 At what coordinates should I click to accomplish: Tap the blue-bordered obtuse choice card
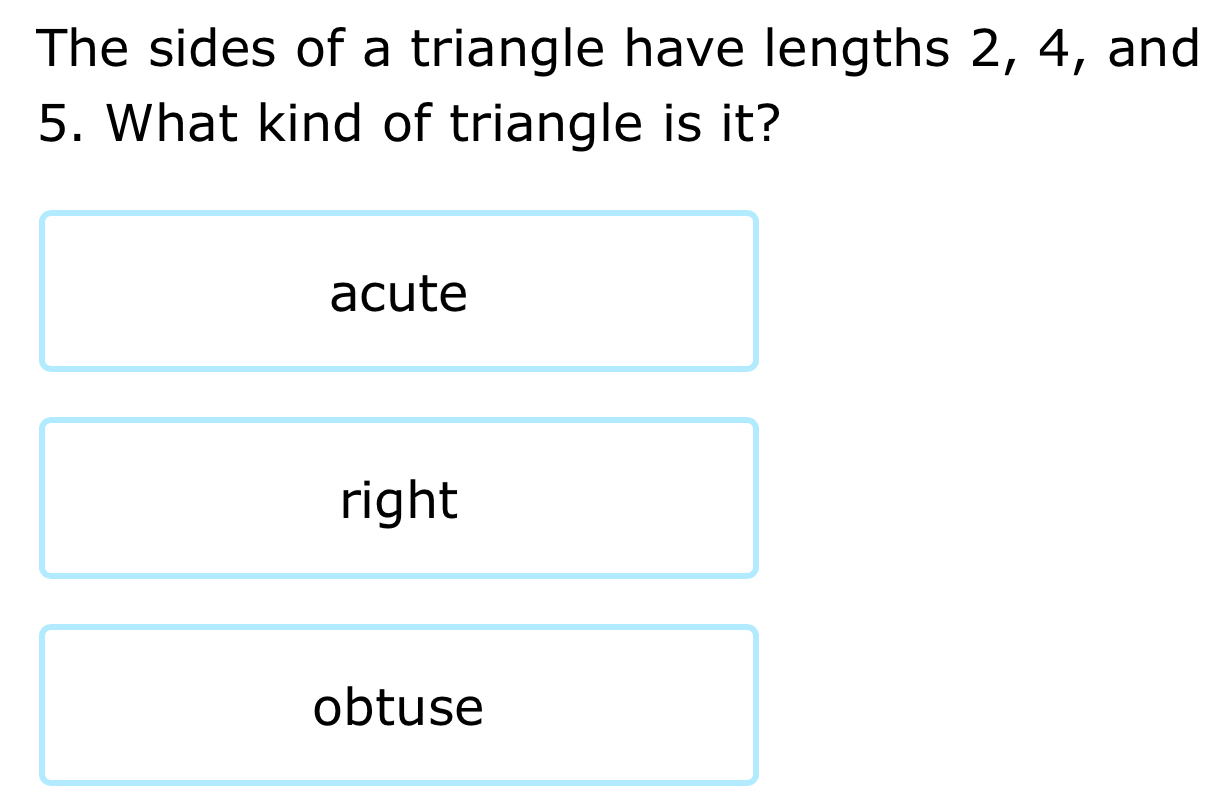click(x=399, y=705)
